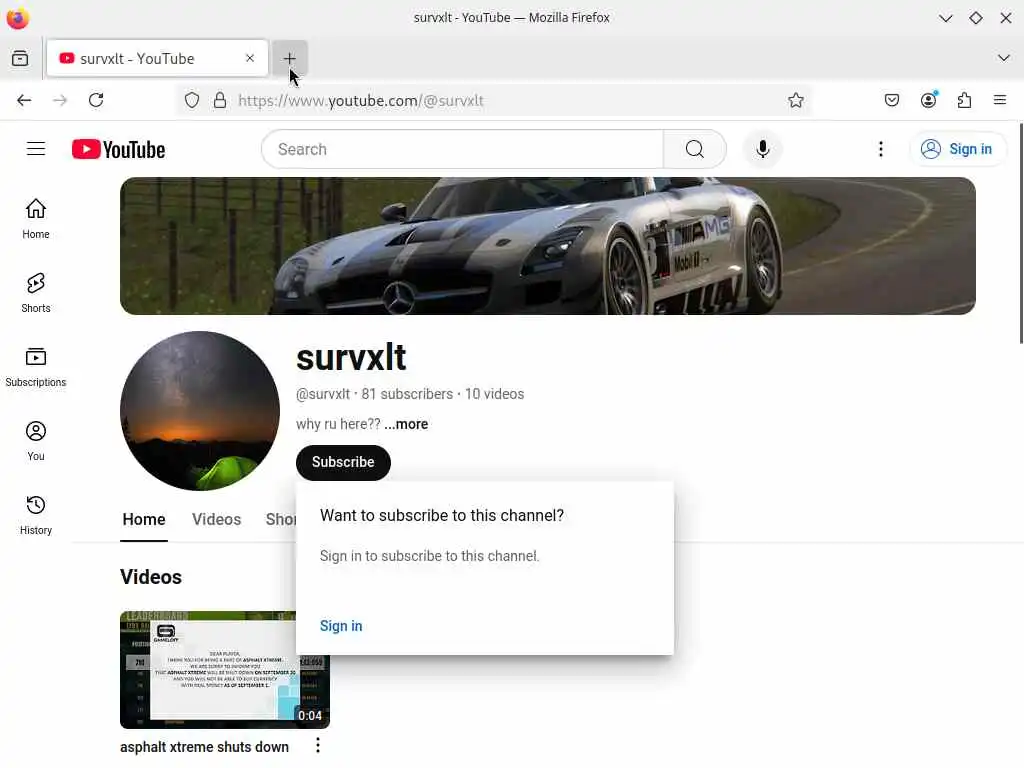Viewport: 1024px width, 768px height.
Task: Click the "Videos" section heading
Action: (x=151, y=577)
